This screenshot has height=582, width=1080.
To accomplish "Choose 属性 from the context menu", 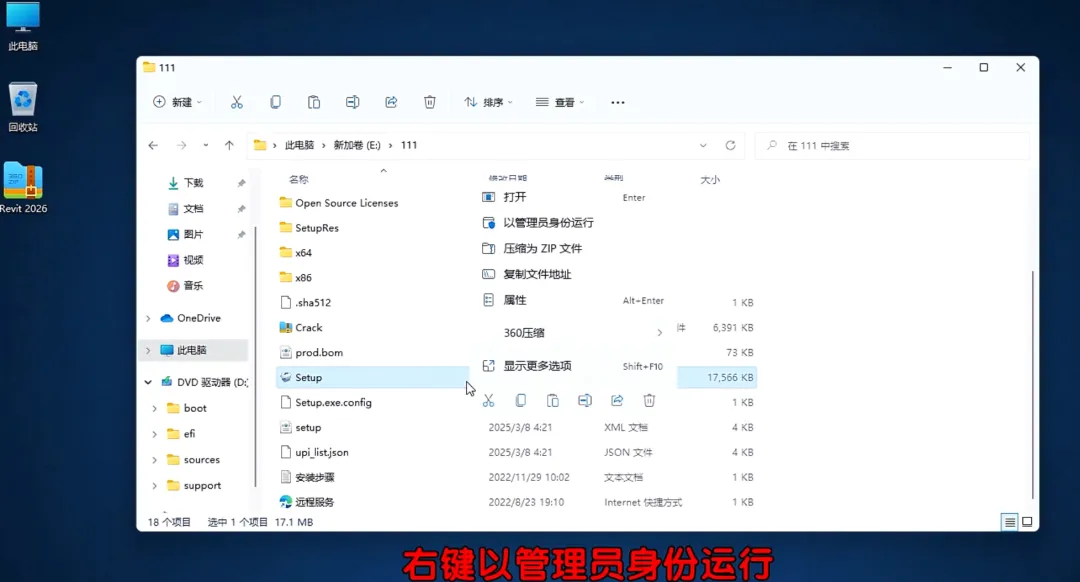I will [x=574, y=300].
